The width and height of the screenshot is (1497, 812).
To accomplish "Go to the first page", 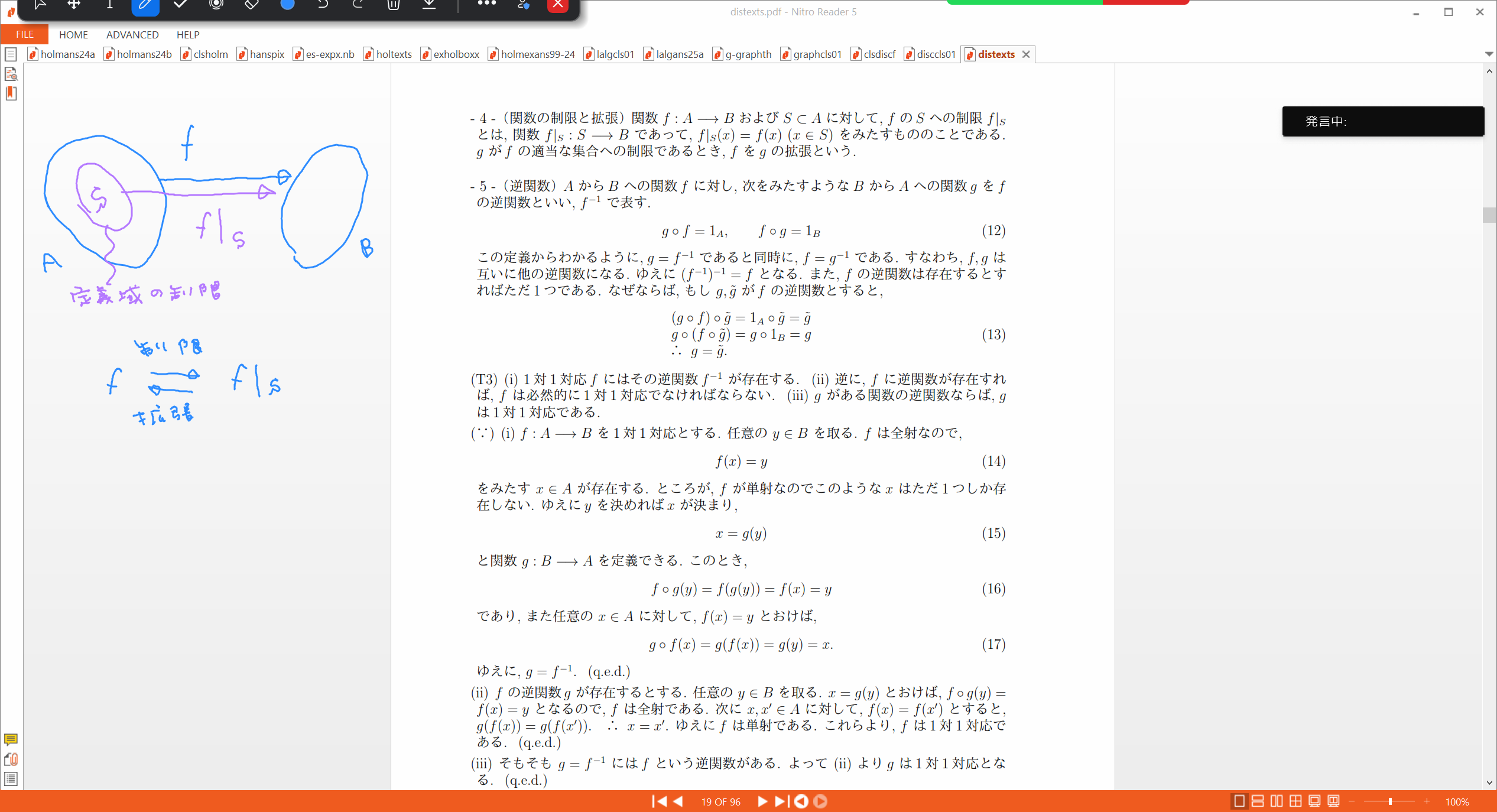I will pyautogui.click(x=659, y=801).
